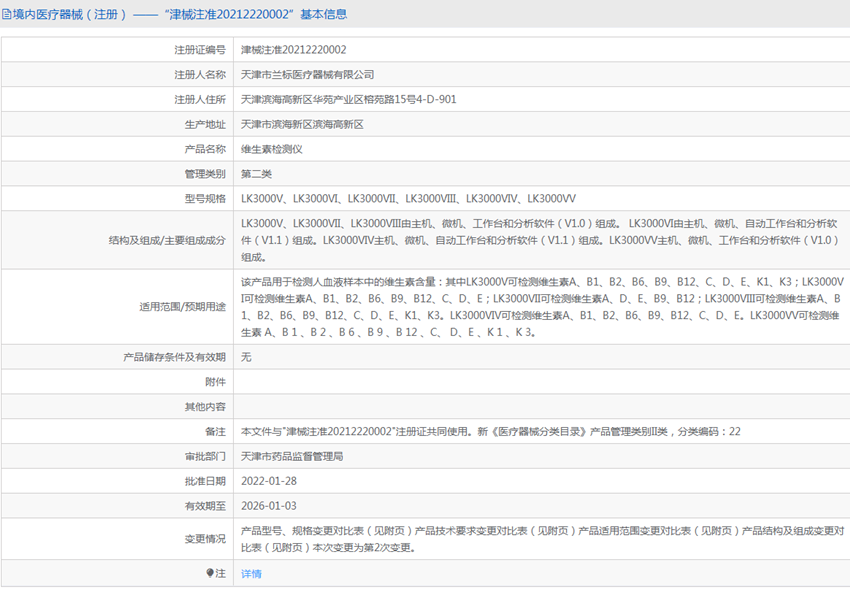This screenshot has width=850, height=589.
Task: Click the 适用范围/预期用途 row label
Action: [x=182, y=307]
